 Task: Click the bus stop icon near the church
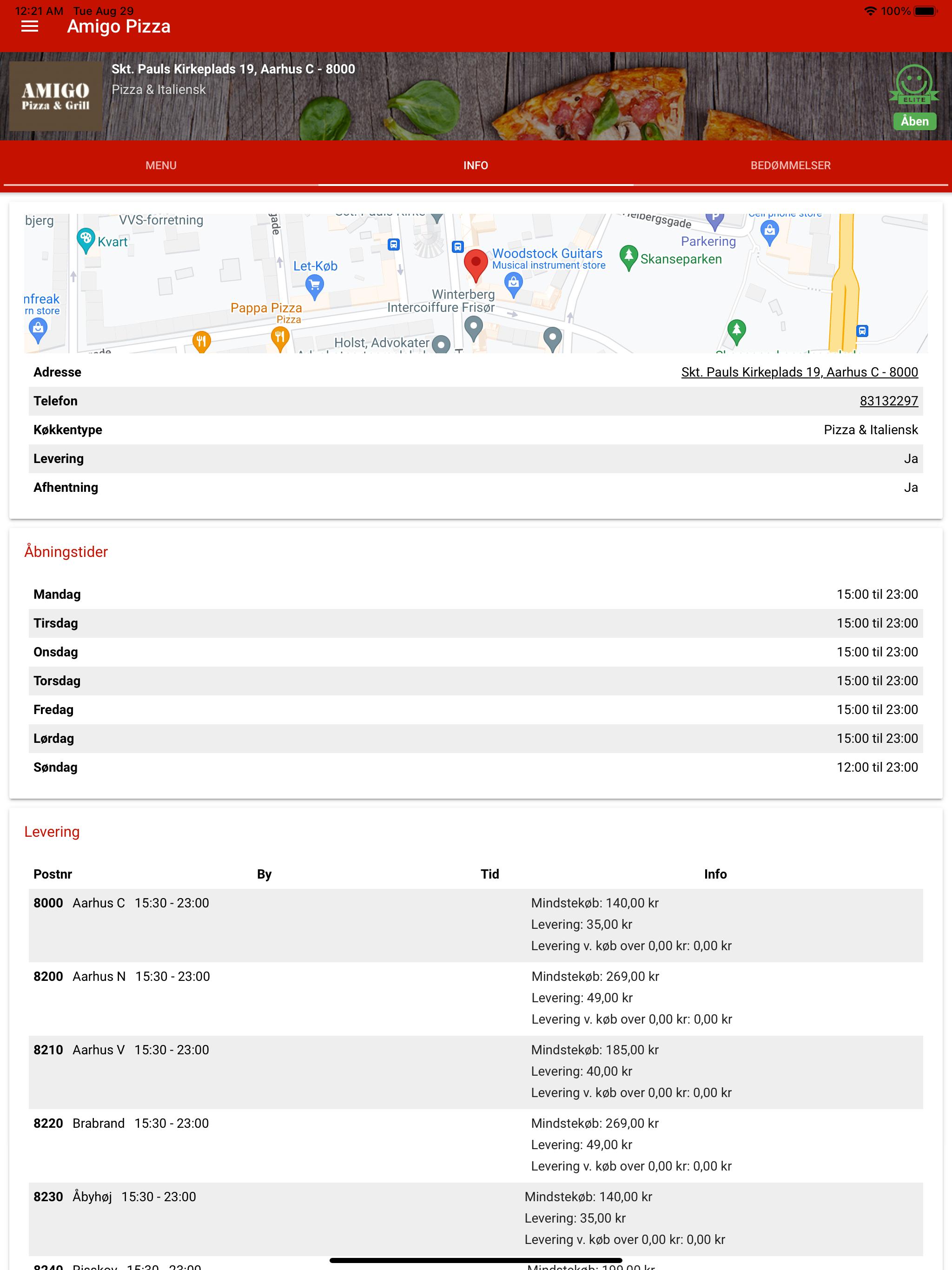[x=457, y=247]
